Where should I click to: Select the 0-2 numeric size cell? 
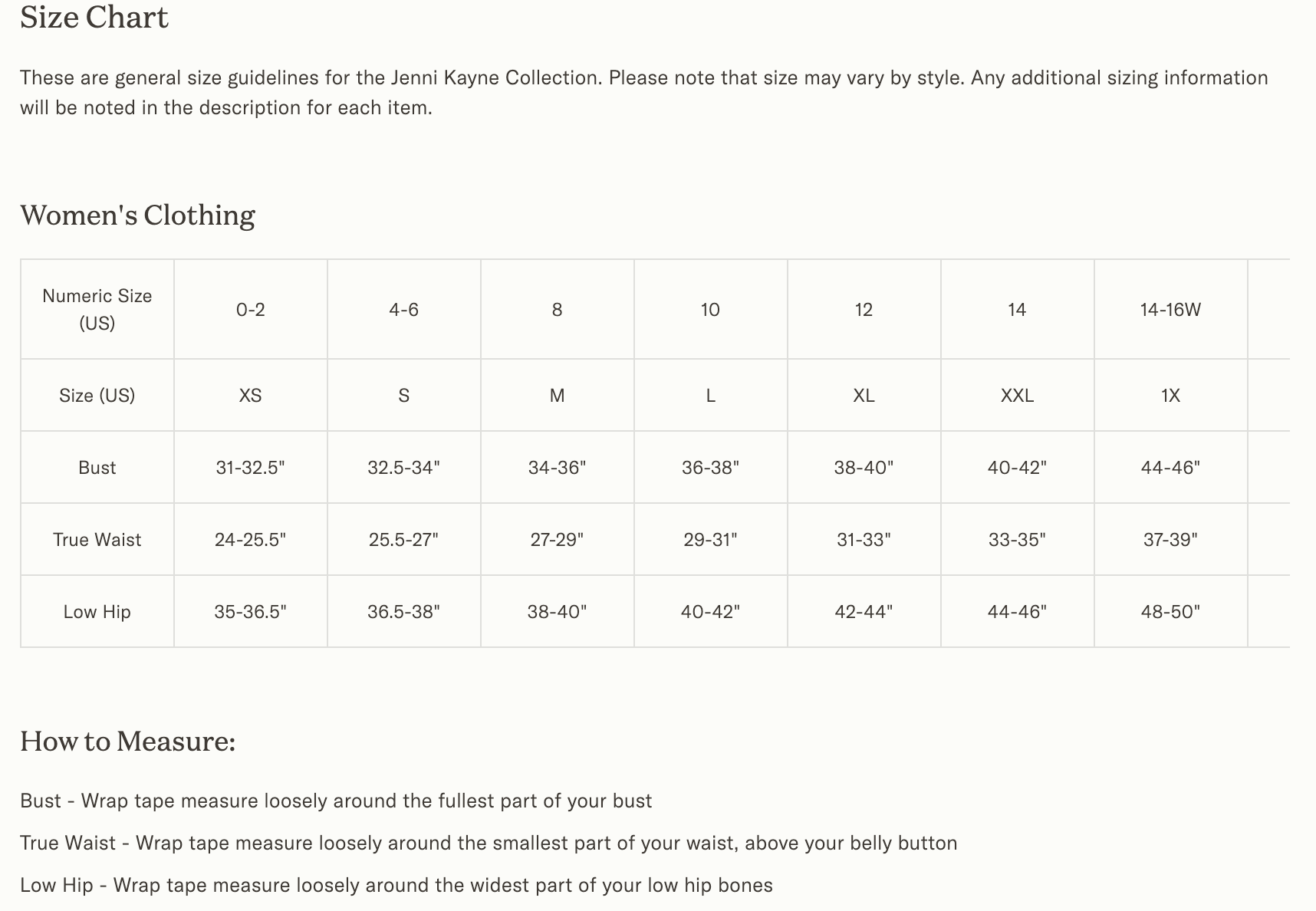[x=250, y=310]
